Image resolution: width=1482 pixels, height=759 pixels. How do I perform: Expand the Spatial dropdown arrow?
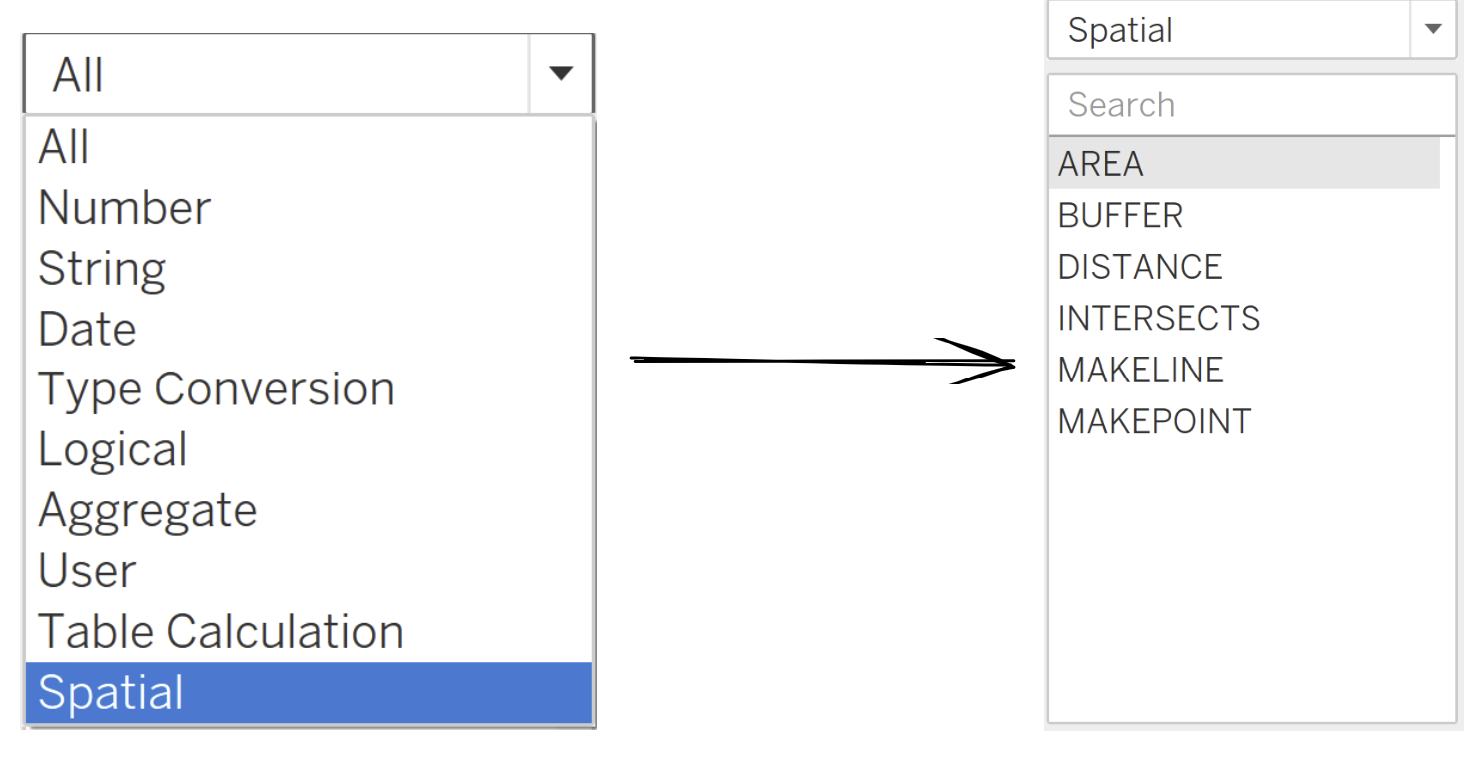pos(1433,30)
